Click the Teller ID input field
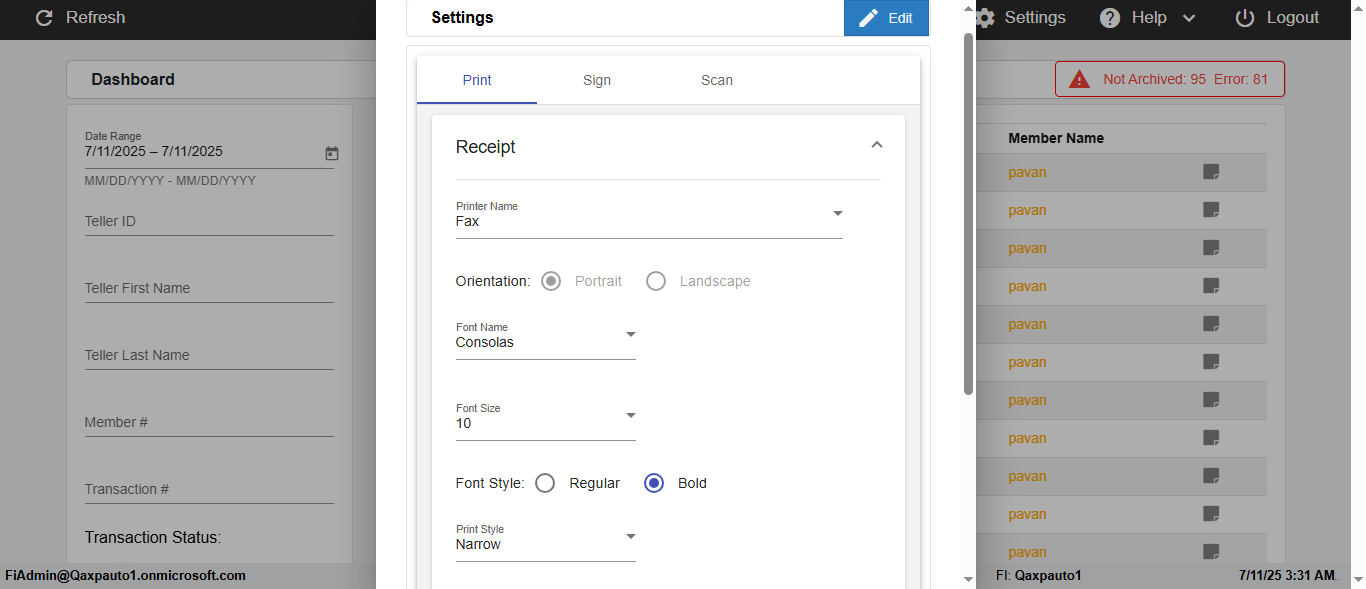1366x589 pixels. (x=209, y=221)
